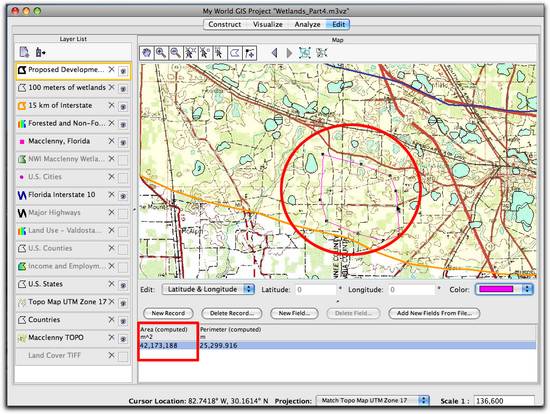
Task: Hide the Proposed Development layer
Action: tap(123, 71)
